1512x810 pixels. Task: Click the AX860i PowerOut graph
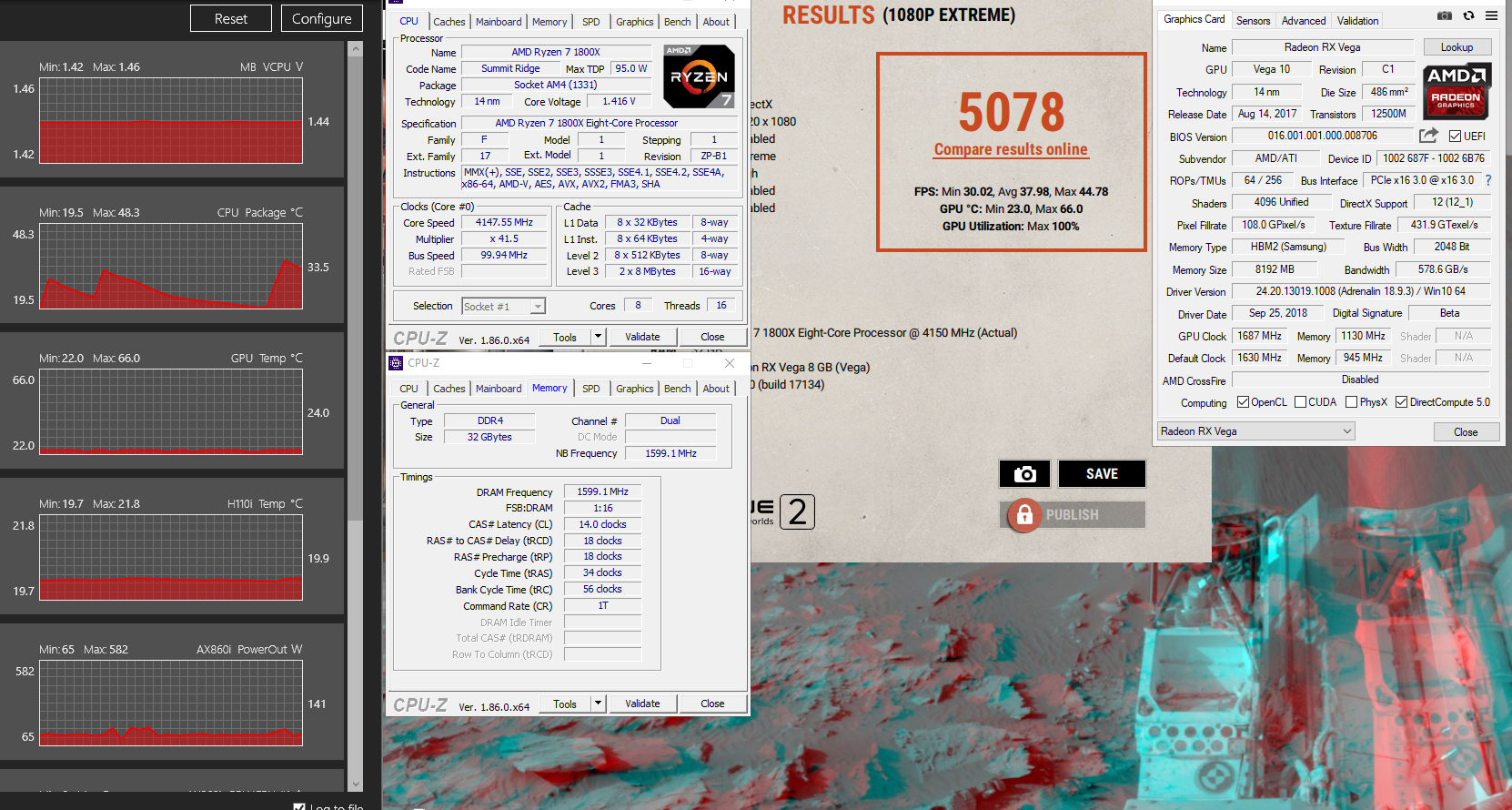tap(171, 704)
